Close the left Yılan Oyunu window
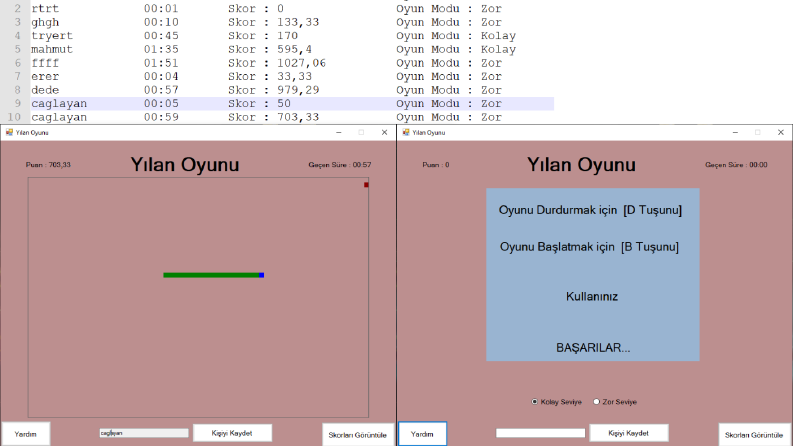 384,132
